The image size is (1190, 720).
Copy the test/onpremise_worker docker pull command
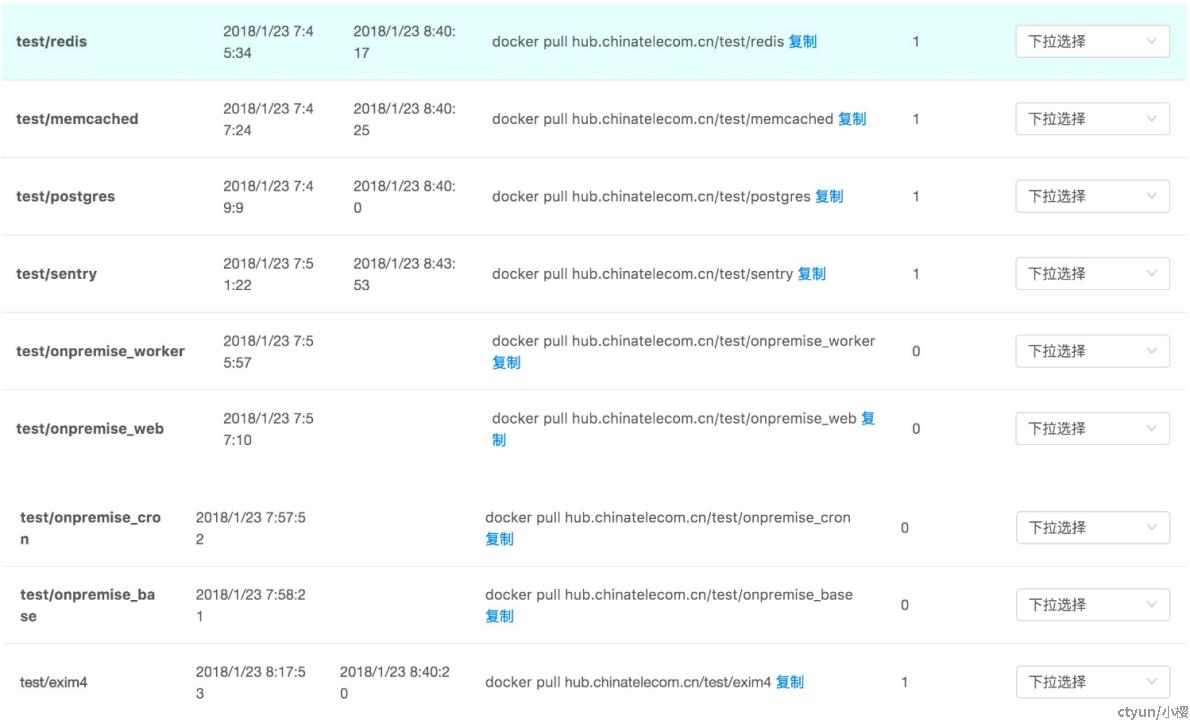click(506, 363)
